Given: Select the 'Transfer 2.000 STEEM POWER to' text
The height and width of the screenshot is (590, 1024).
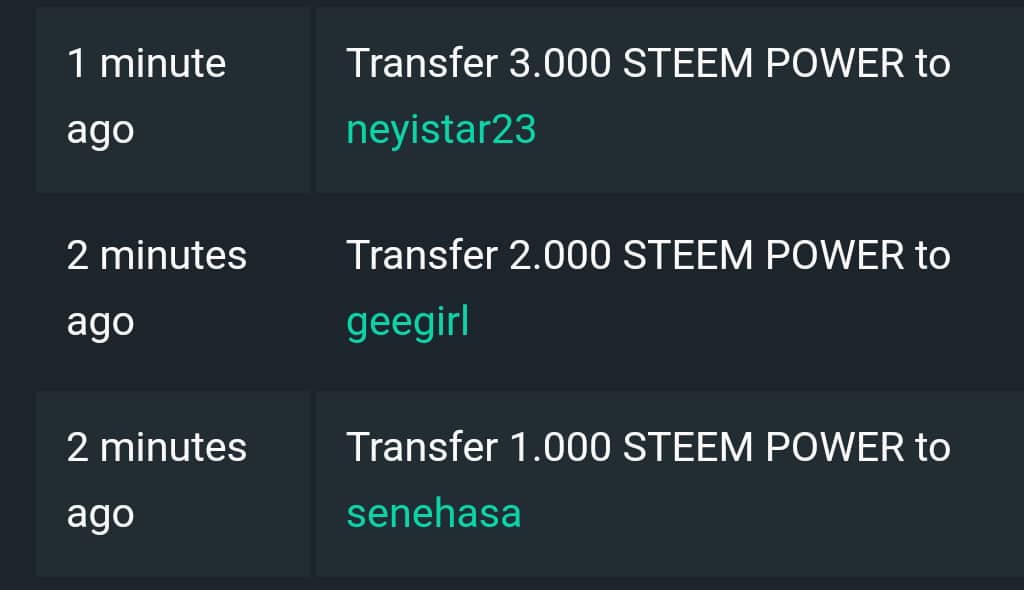Looking at the screenshot, I should tap(648, 255).
